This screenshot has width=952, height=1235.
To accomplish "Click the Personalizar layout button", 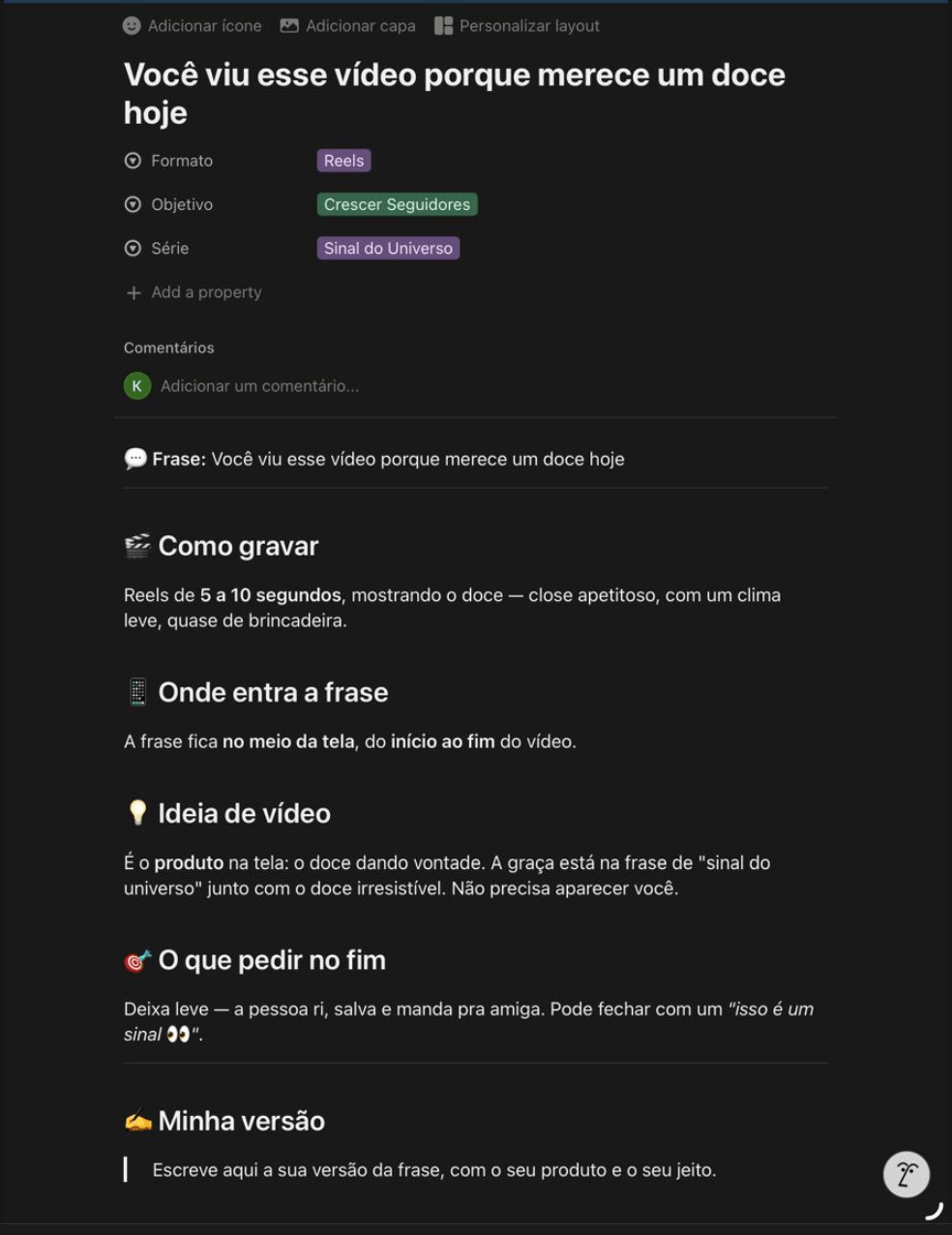I will [x=518, y=26].
